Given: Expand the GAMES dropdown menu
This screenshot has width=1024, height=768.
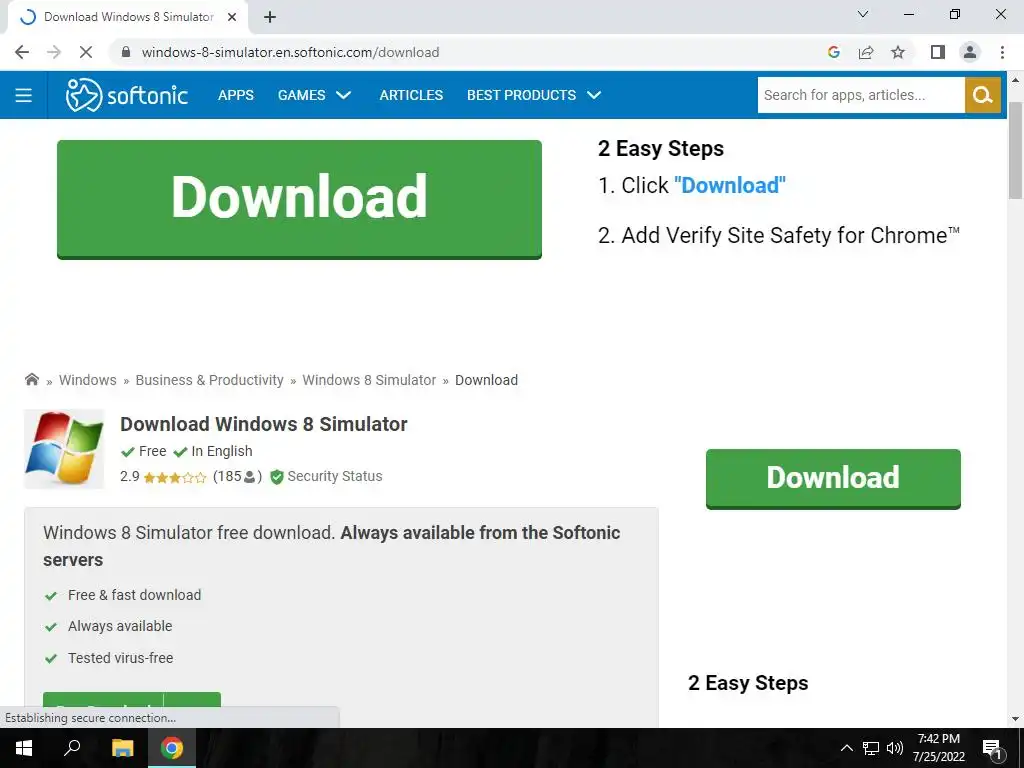Looking at the screenshot, I should (x=315, y=95).
